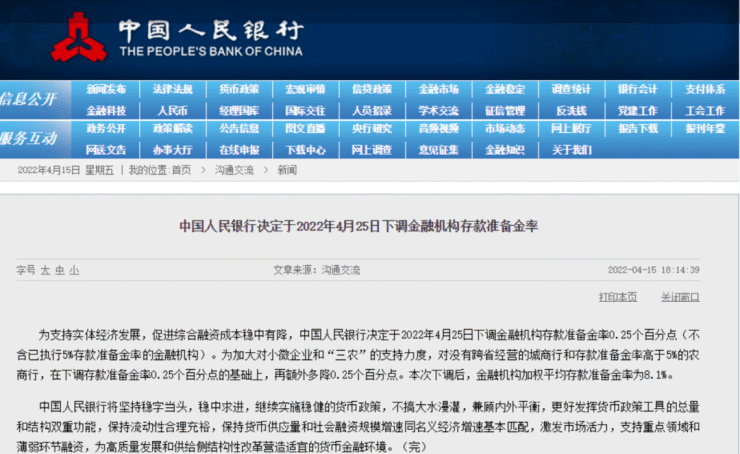
Task: Choose 办事大厅 in bottom nav row
Action: (x=173, y=150)
